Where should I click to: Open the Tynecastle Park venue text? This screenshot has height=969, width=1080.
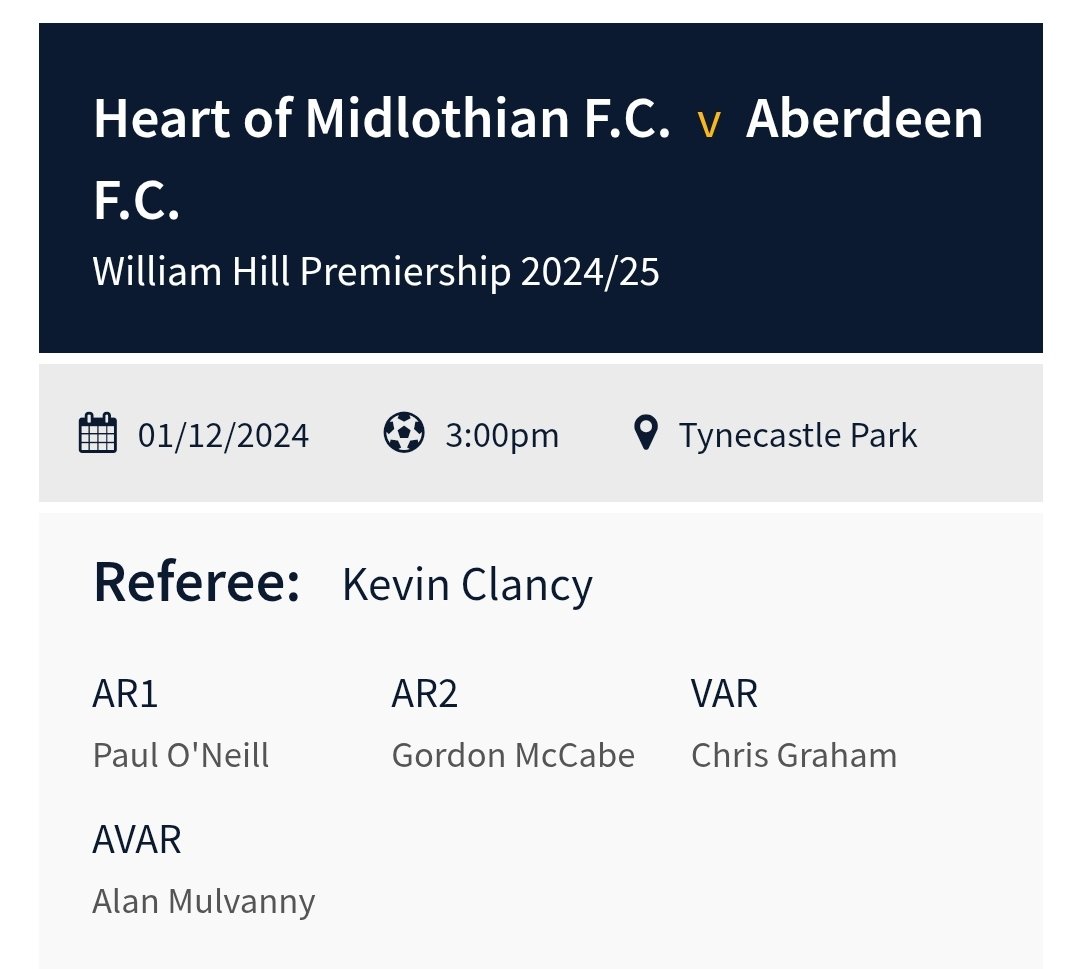coord(798,436)
